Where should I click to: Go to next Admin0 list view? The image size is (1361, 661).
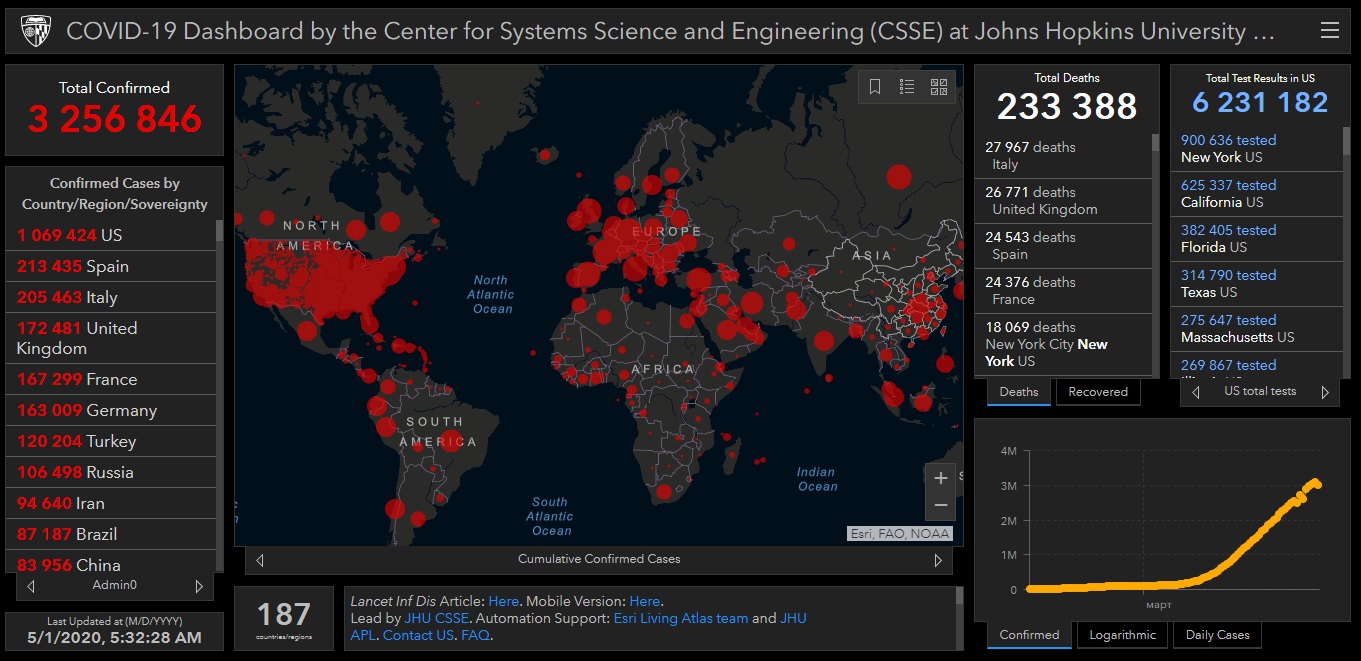click(199, 586)
